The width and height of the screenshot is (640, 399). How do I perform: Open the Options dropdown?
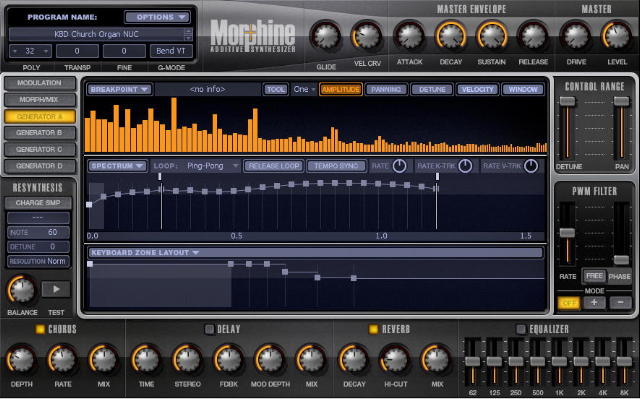[x=157, y=17]
